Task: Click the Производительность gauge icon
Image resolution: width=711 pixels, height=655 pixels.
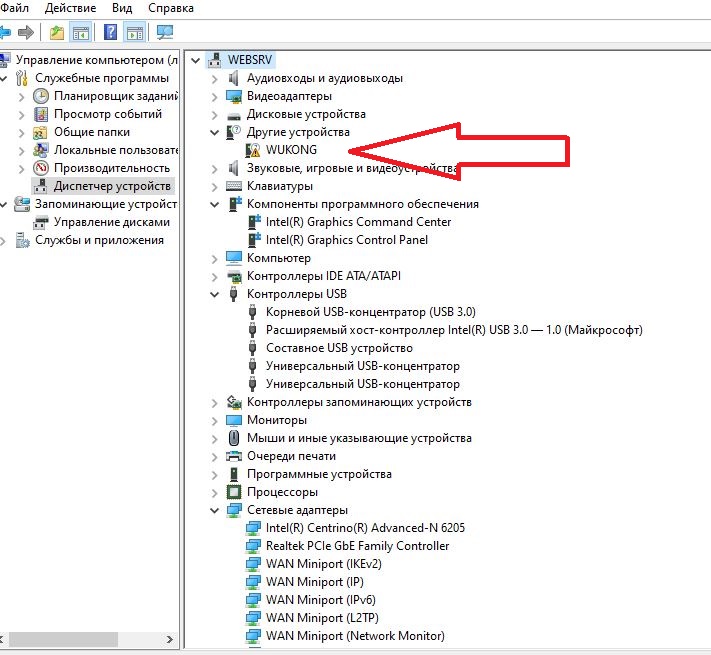Action: [41, 168]
